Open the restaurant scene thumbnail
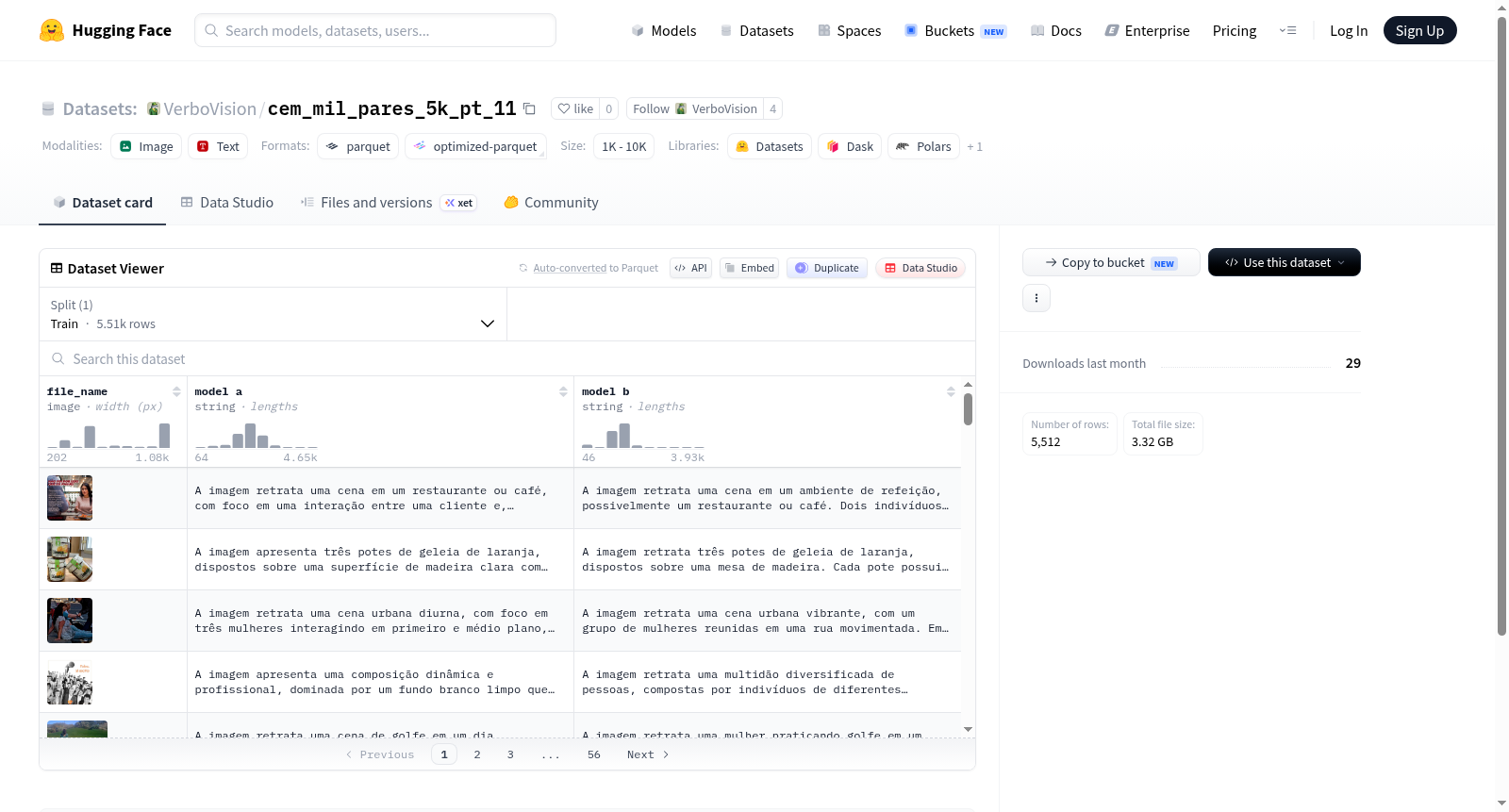1509x812 pixels. pyautogui.click(x=70, y=498)
